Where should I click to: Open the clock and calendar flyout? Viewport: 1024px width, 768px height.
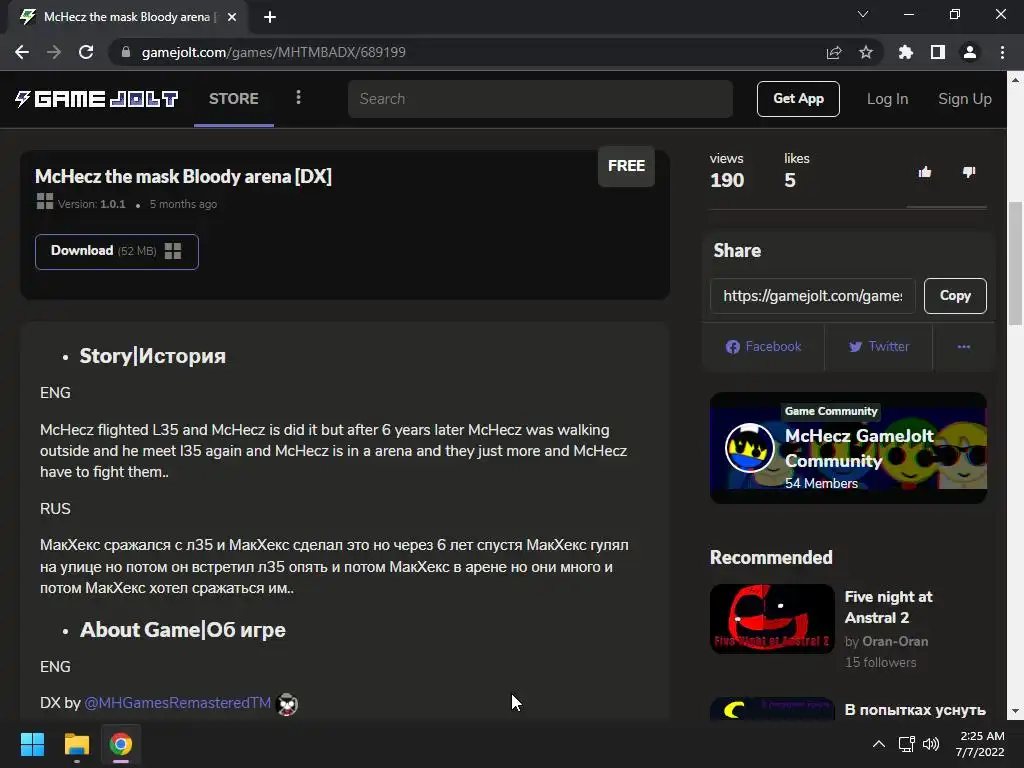(x=980, y=744)
